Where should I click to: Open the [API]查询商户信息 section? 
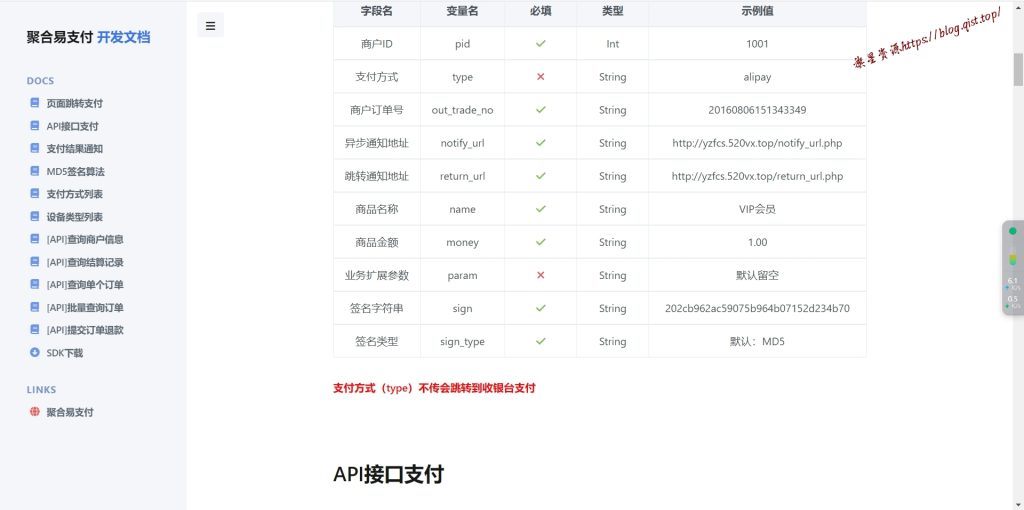[84, 240]
